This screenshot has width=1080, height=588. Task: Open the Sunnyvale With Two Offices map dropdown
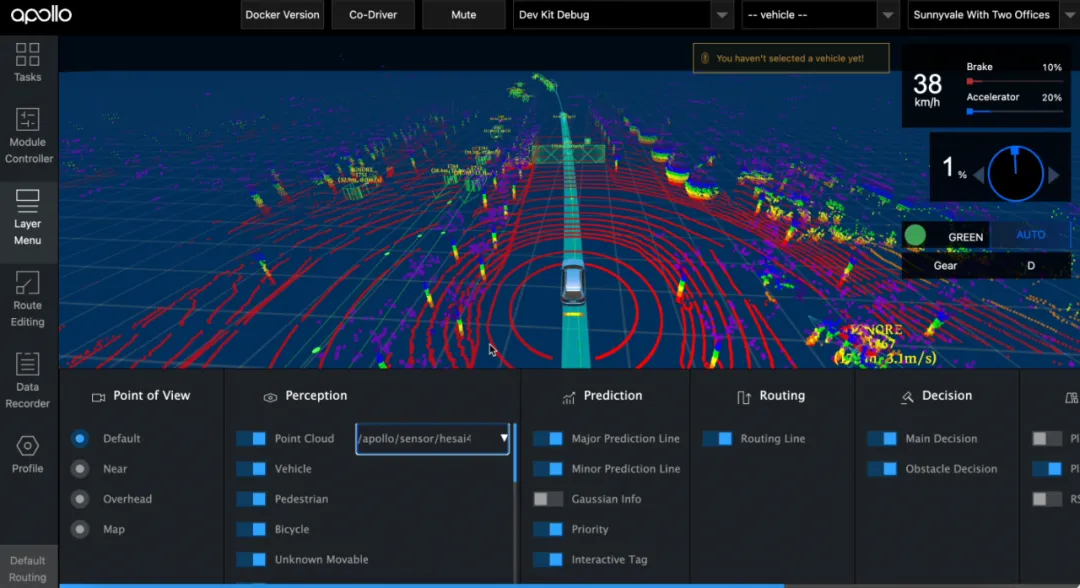(993, 14)
